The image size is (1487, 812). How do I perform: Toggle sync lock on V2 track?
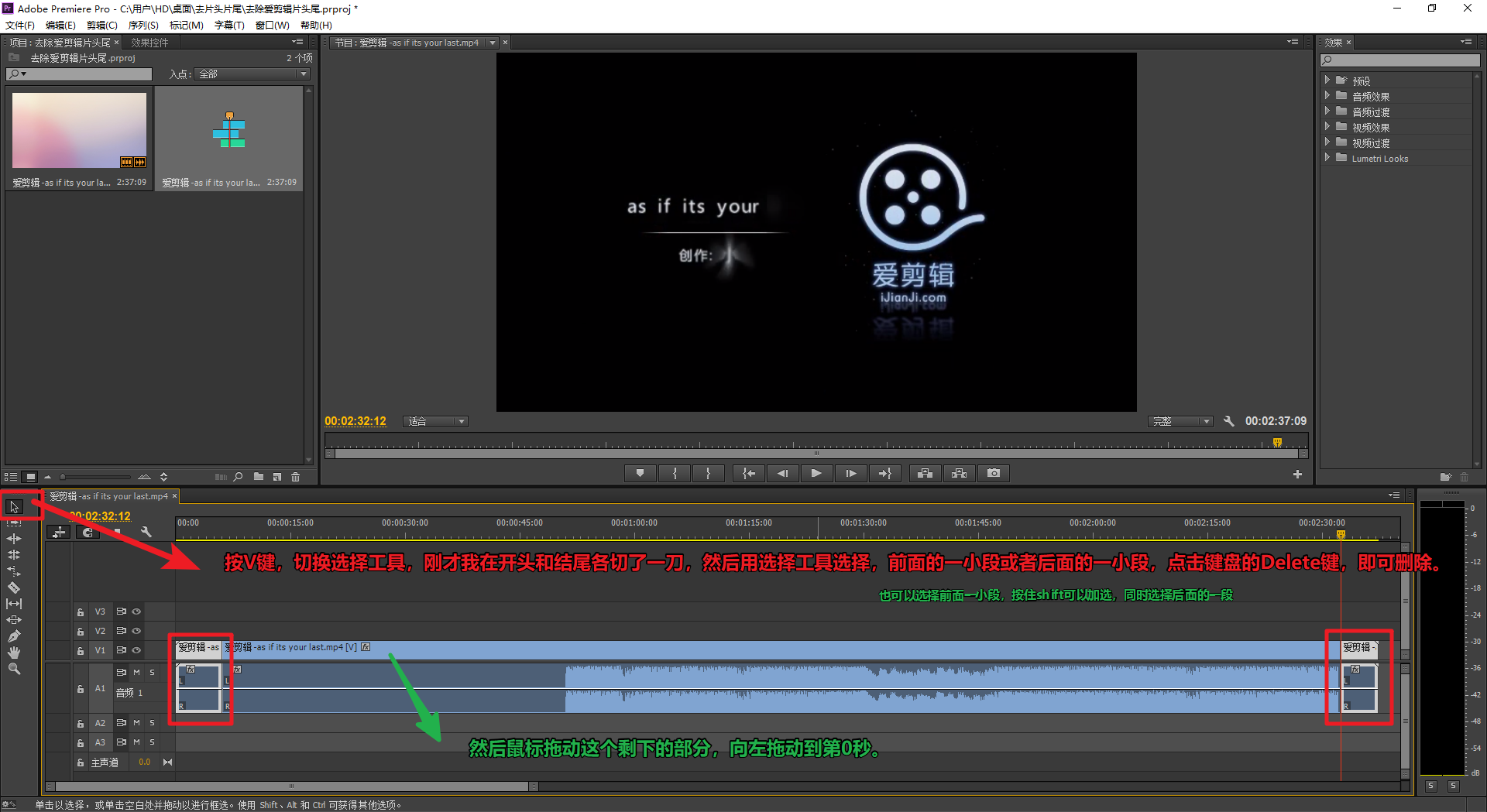tap(121, 631)
